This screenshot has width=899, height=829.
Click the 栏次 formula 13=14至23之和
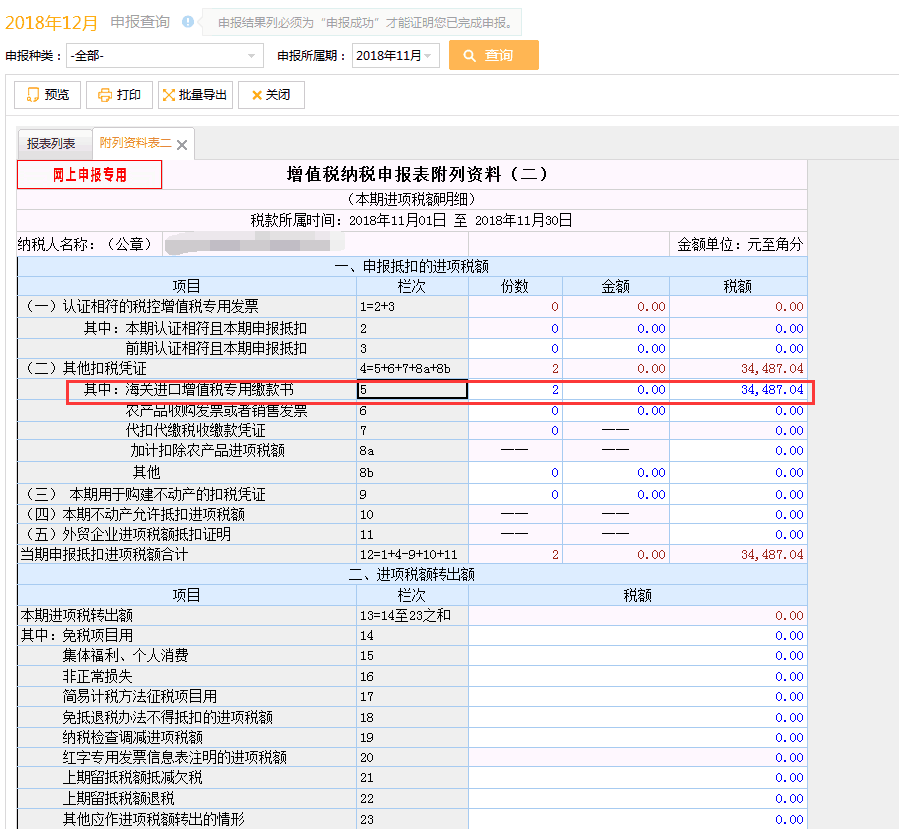(x=405, y=616)
